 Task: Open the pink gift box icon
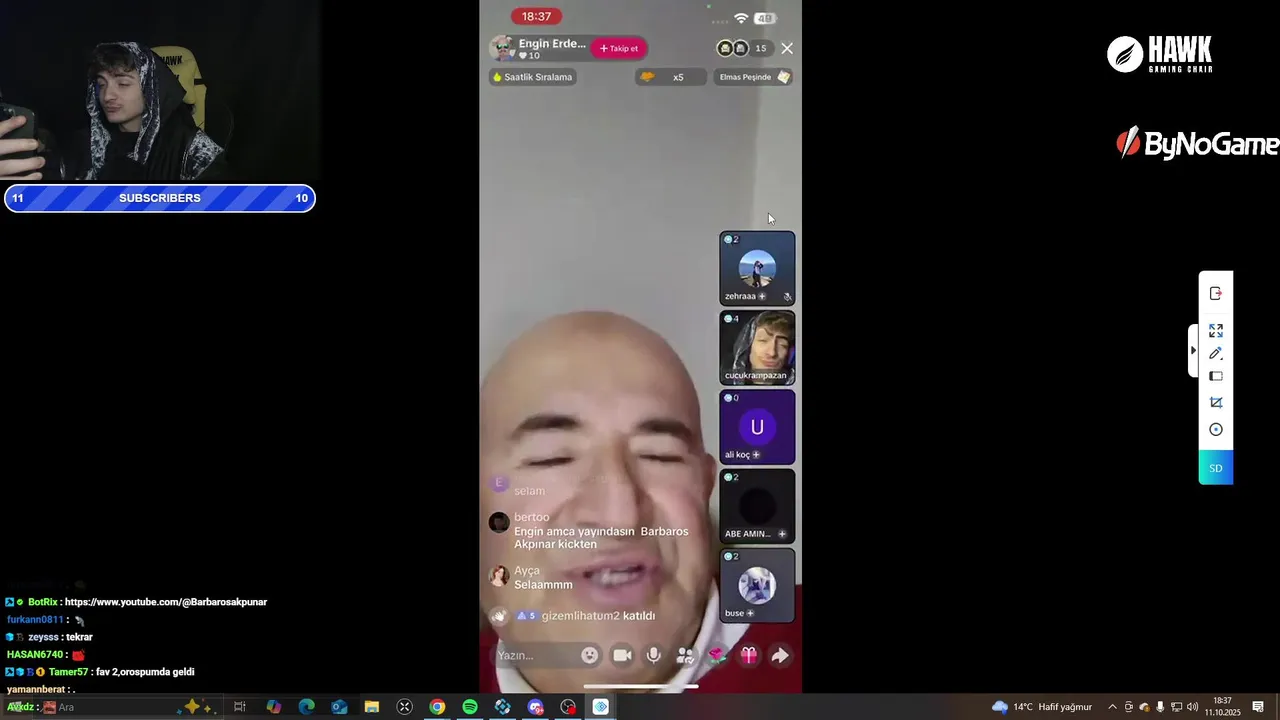click(748, 655)
